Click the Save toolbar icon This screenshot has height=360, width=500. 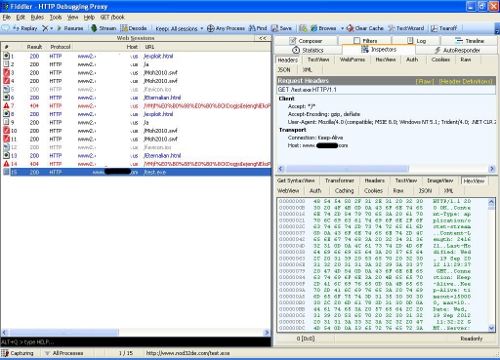coord(275,28)
